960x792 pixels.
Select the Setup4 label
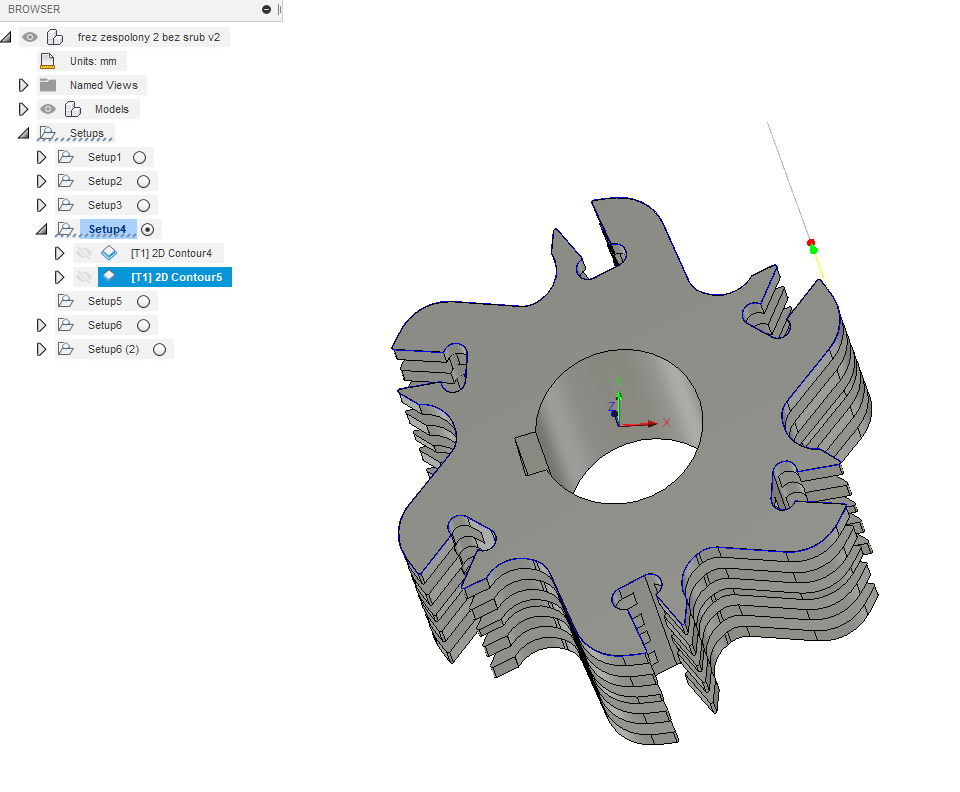(x=107, y=229)
